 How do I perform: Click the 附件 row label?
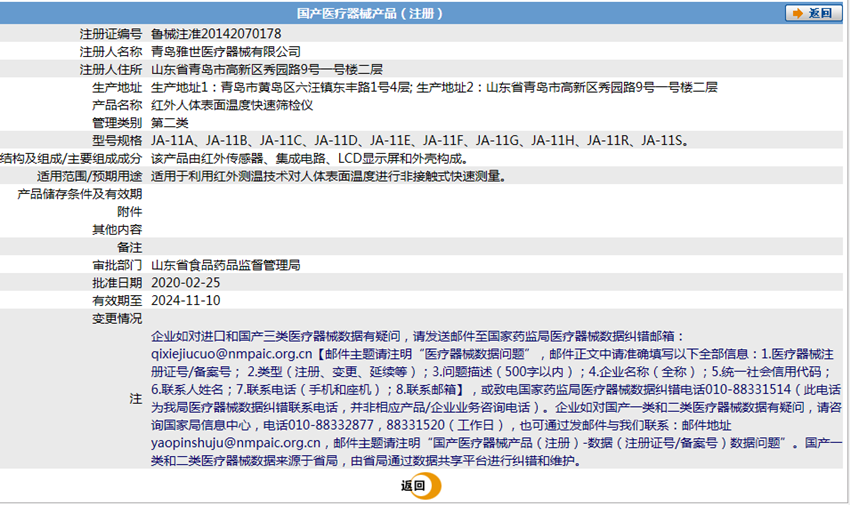[x=130, y=211]
